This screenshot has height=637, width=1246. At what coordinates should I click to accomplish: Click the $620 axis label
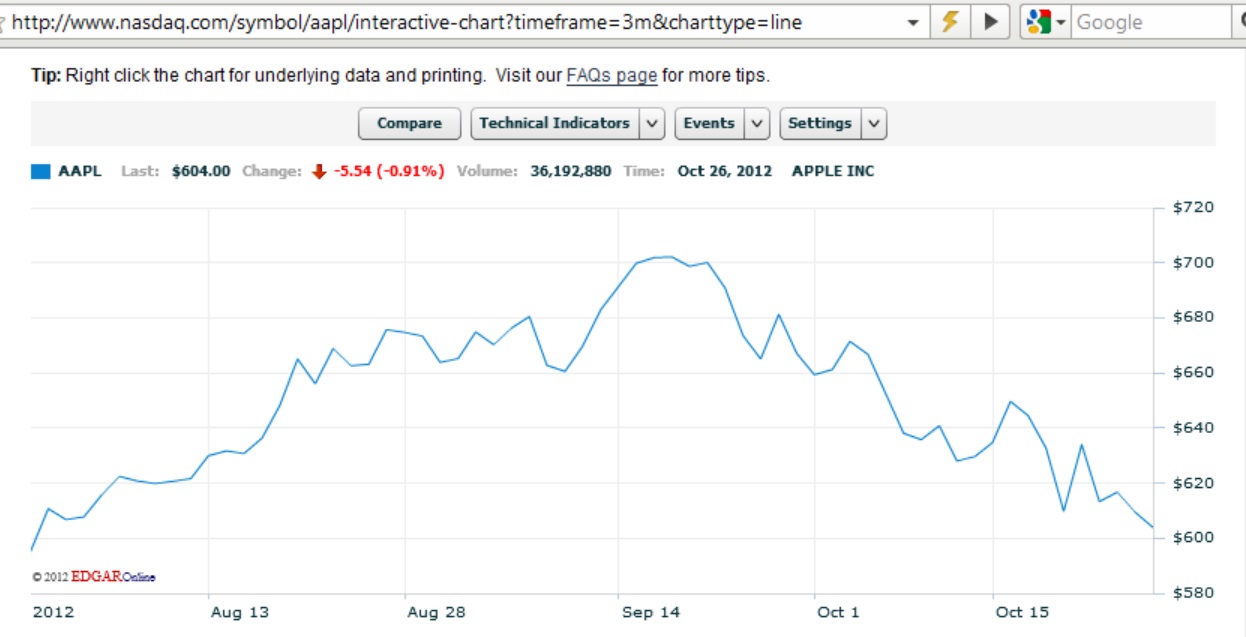1192,483
